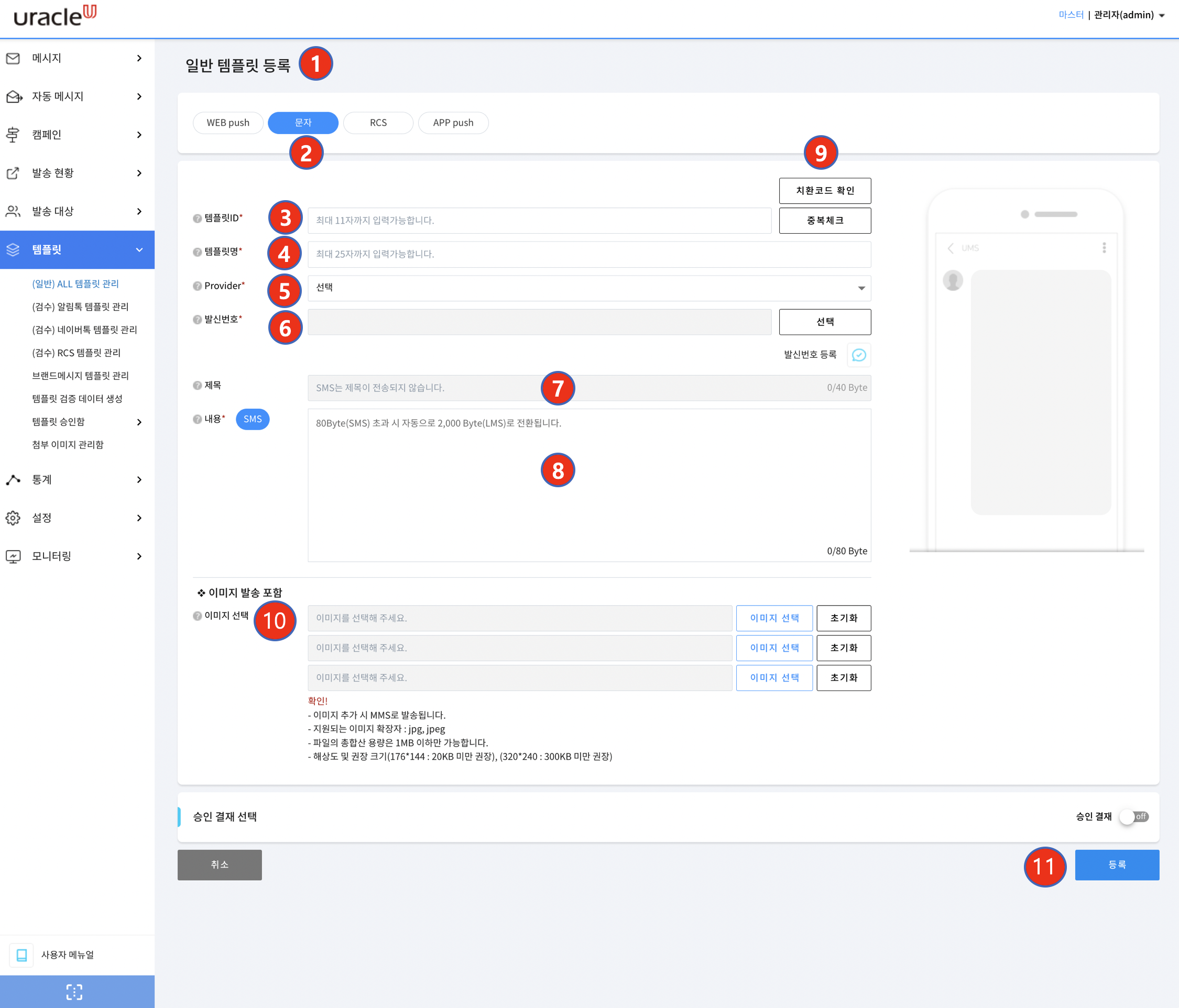Viewport: 1179px width, 1008px height.
Task: Click the three-dot menu in phone preview
Action: pos(1104,247)
